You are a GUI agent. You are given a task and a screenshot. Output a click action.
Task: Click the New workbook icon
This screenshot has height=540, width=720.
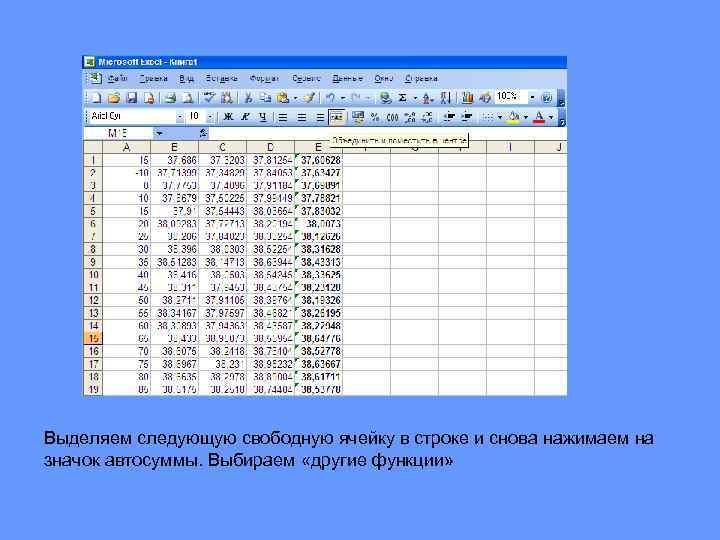96,97
